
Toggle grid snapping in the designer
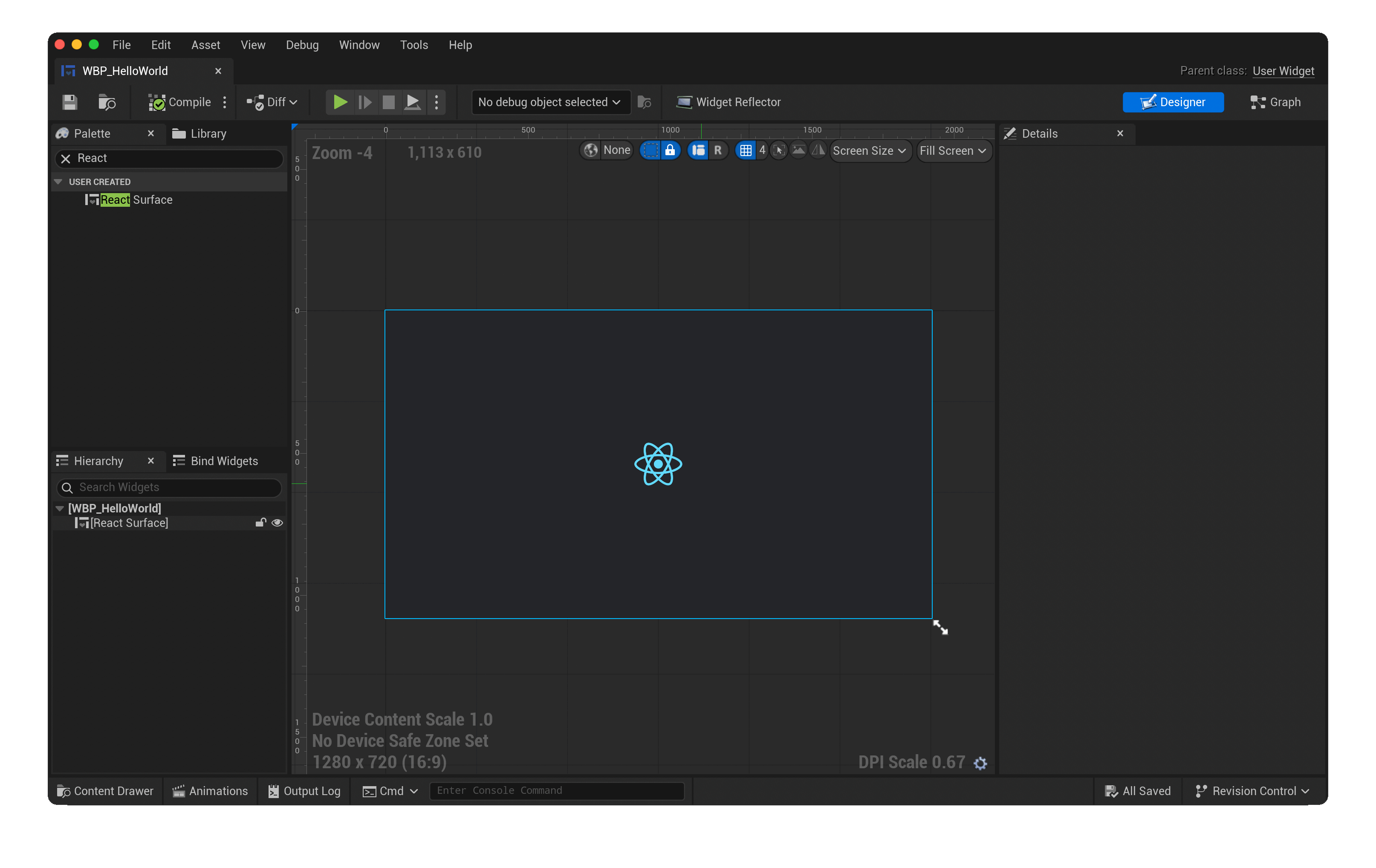pyautogui.click(x=746, y=150)
